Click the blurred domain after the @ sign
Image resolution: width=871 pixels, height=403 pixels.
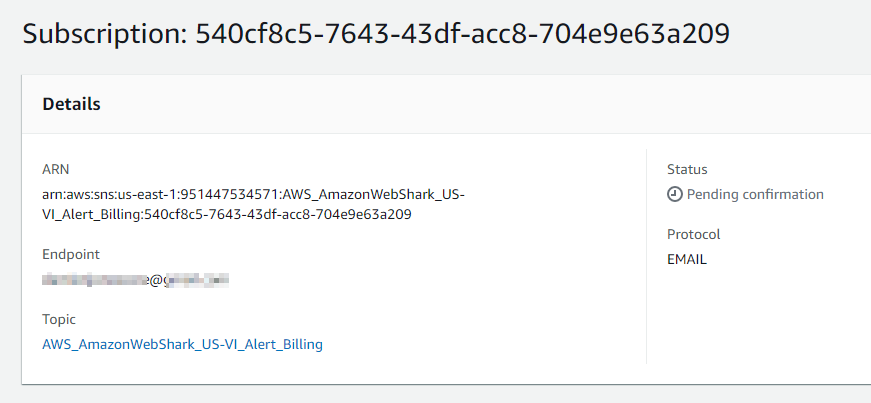[196, 280]
